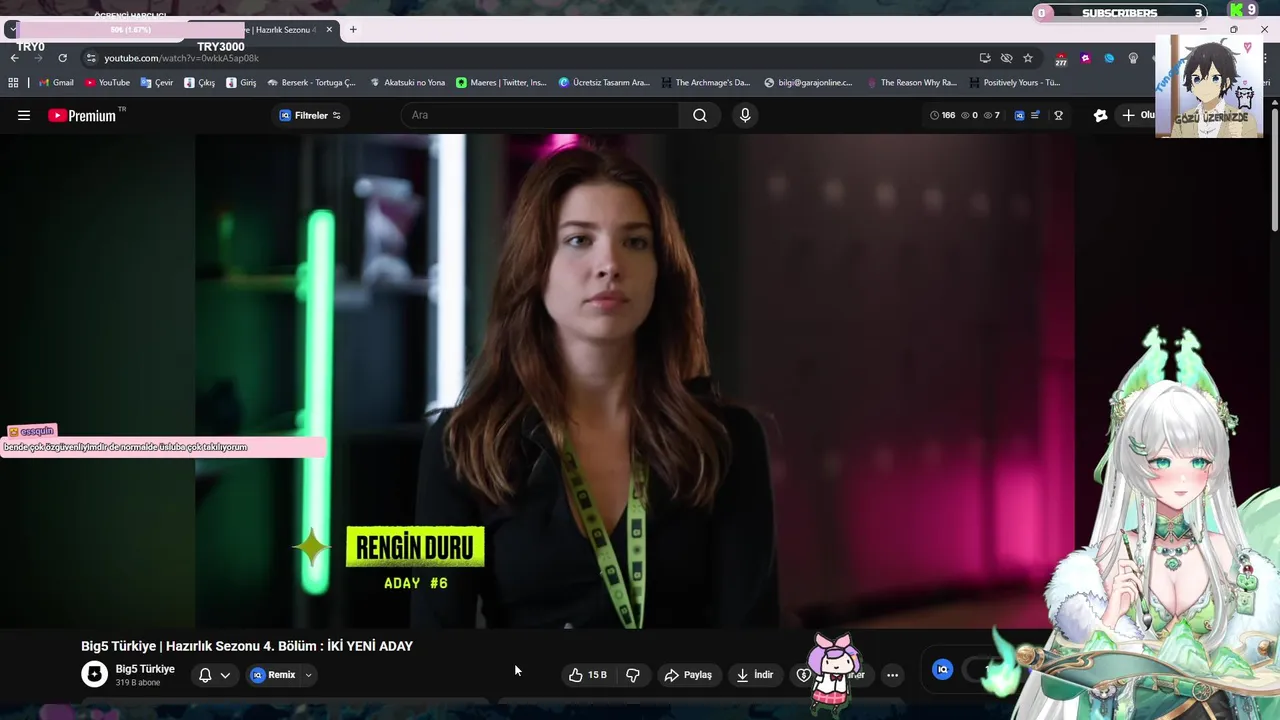Open the playlist lines icon in header
1280x720 pixels.
1036,115
